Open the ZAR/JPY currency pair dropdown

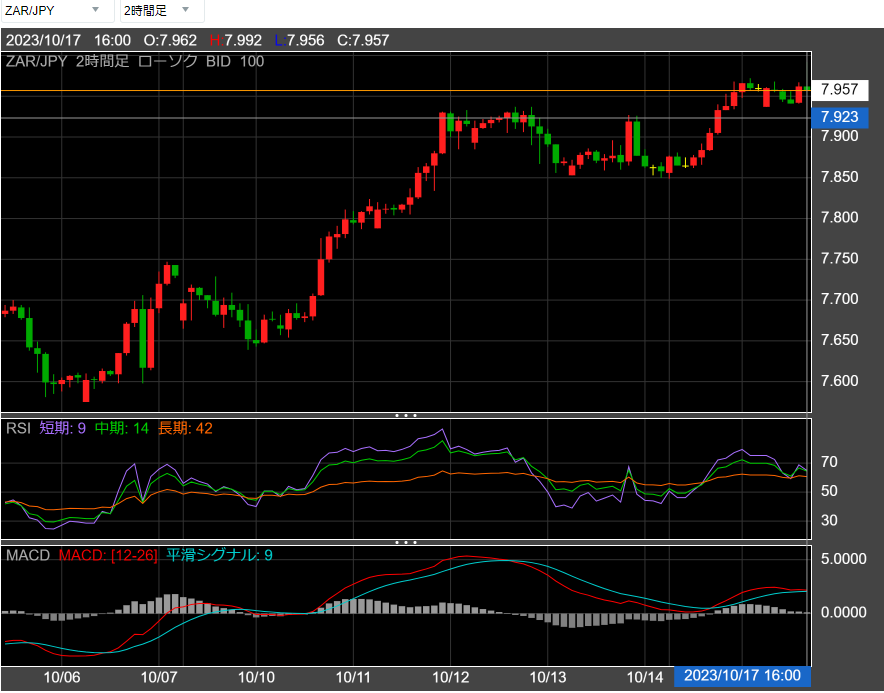click(x=58, y=11)
